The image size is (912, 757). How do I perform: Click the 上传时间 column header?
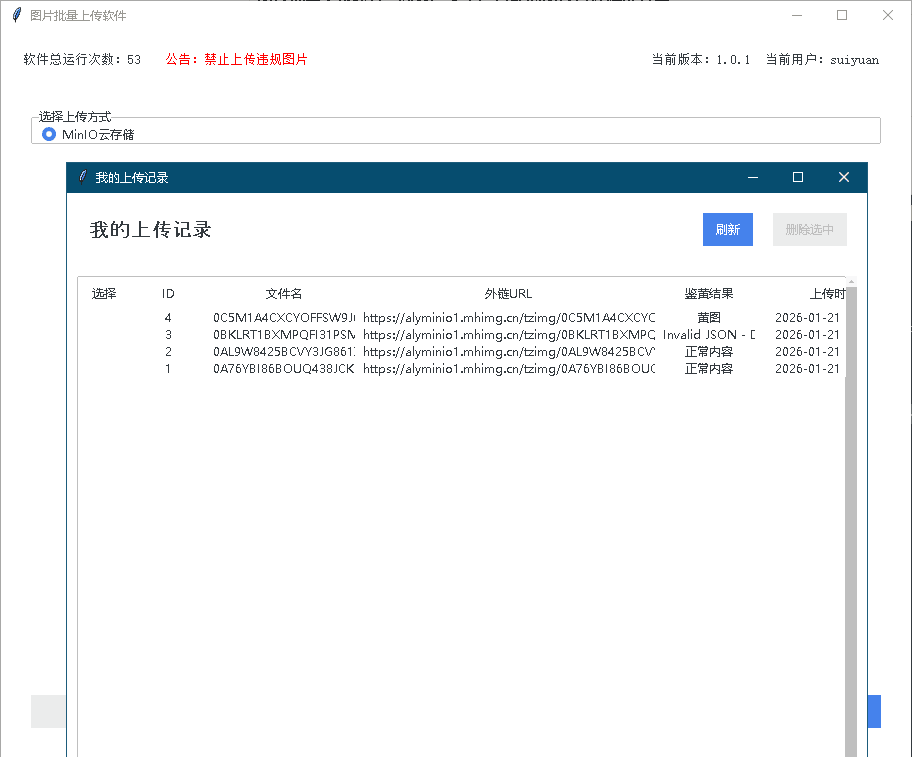coord(826,294)
